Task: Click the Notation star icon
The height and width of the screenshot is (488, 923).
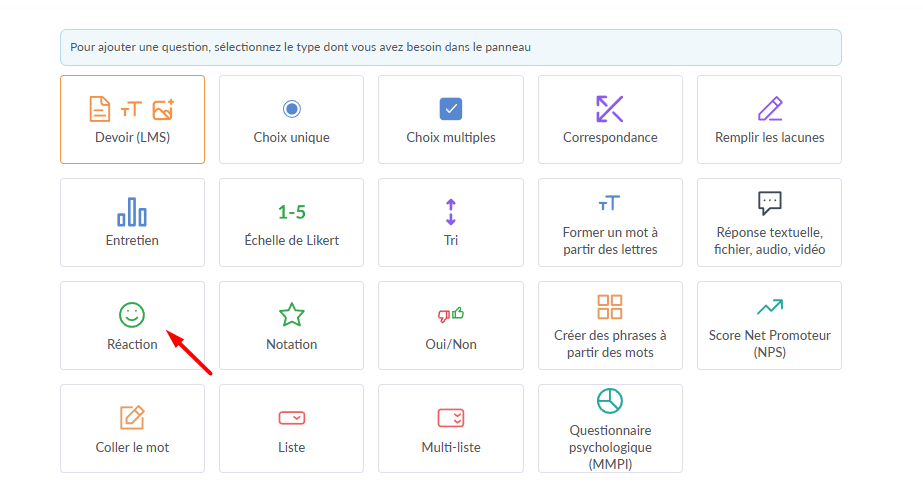Action: point(291,315)
